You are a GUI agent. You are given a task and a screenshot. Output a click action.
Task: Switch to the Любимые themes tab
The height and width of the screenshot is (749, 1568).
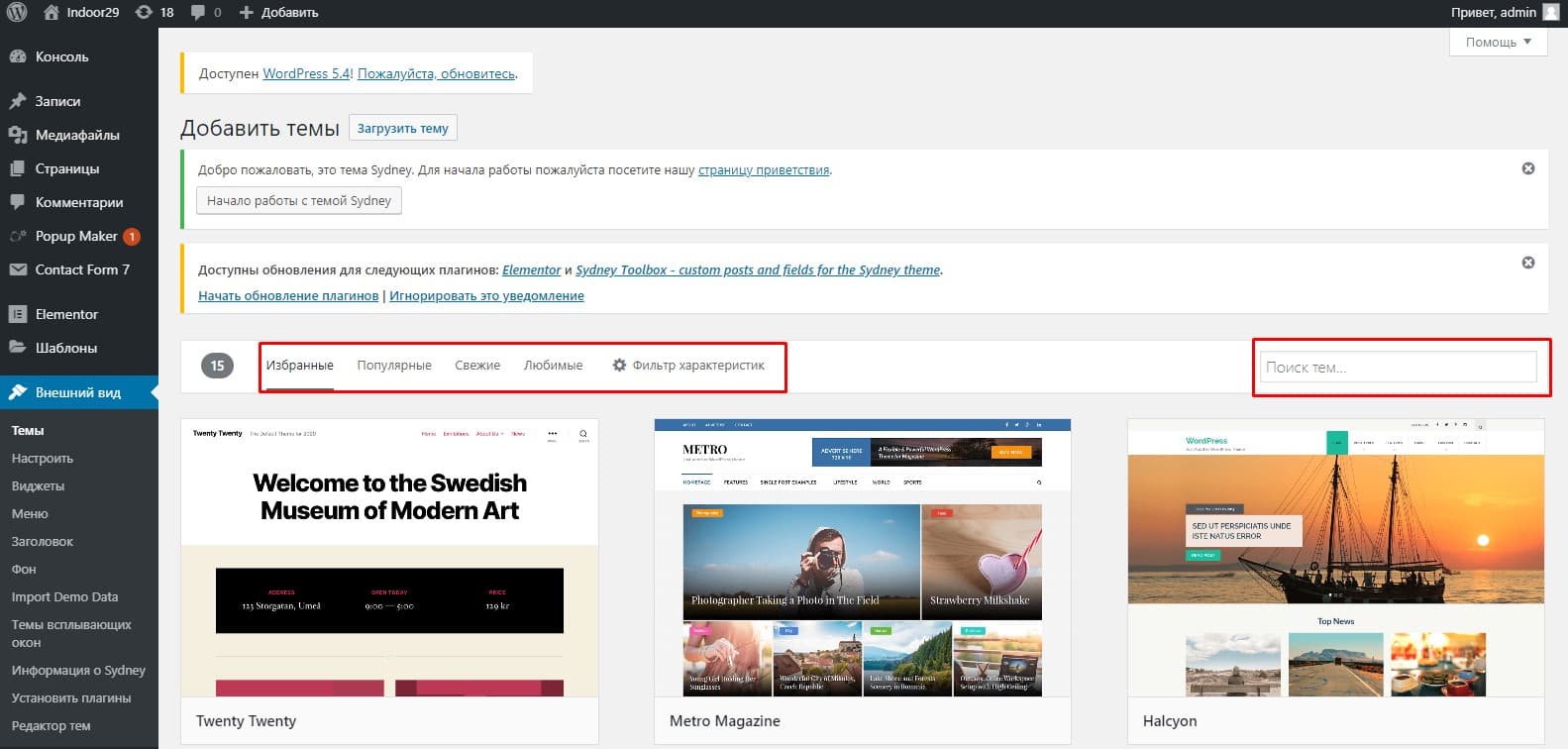coord(553,366)
